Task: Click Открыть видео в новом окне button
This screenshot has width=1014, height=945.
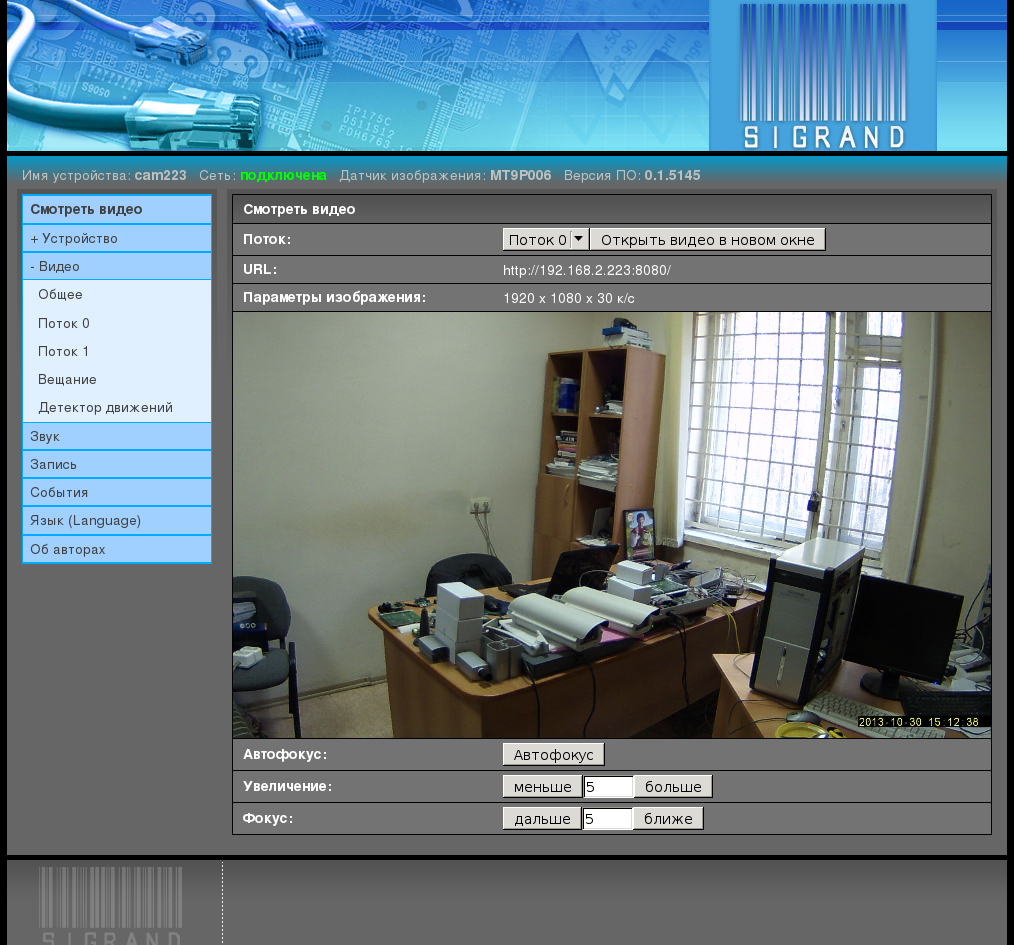Action: [x=707, y=240]
